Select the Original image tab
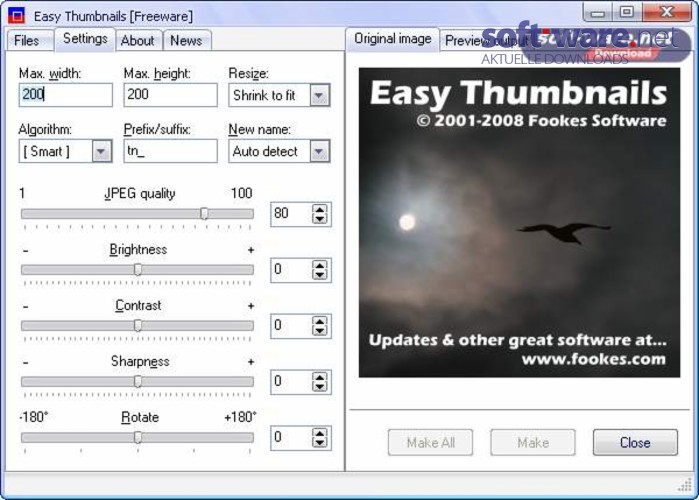Viewport: 699px width, 500px height. 392,39
